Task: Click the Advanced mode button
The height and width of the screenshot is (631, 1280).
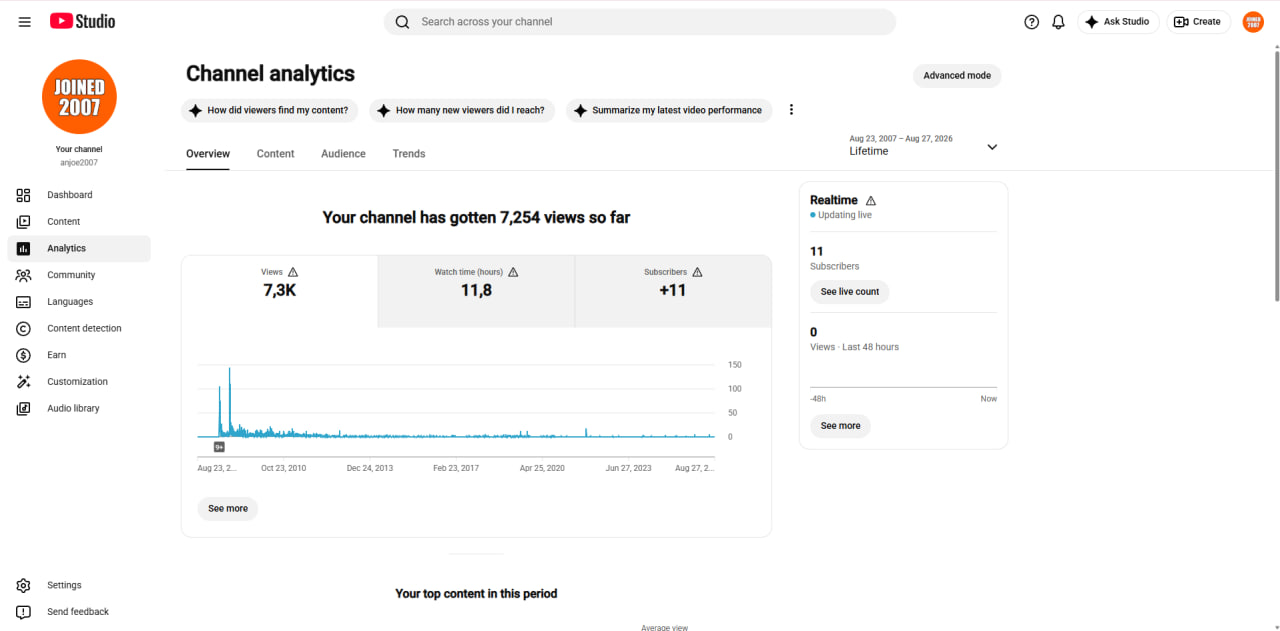Action: 957,76
